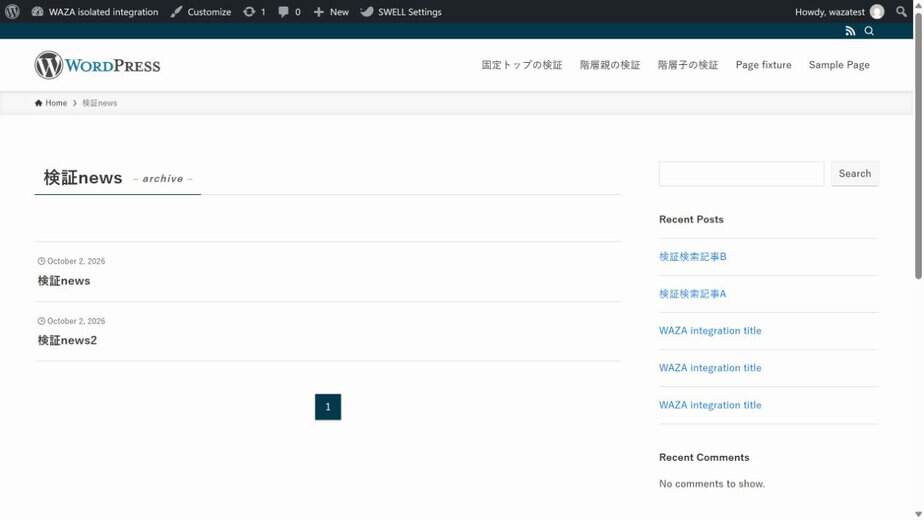Click the sidebar Search button
Viewport: 924px width, 520px height.
[x=855, y=174]
